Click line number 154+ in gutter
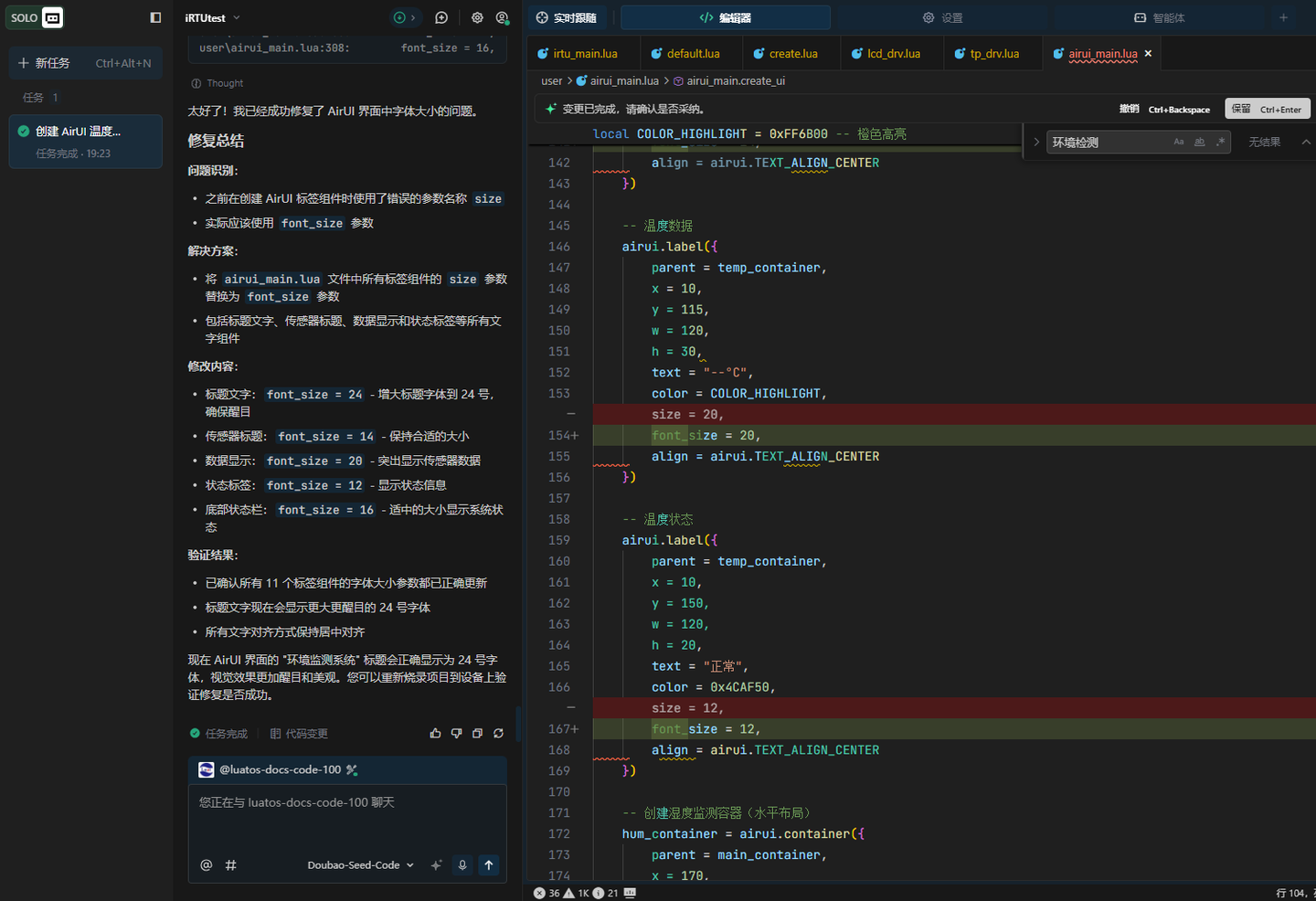This screenshot has width=1316, height=901. point(563,436)
